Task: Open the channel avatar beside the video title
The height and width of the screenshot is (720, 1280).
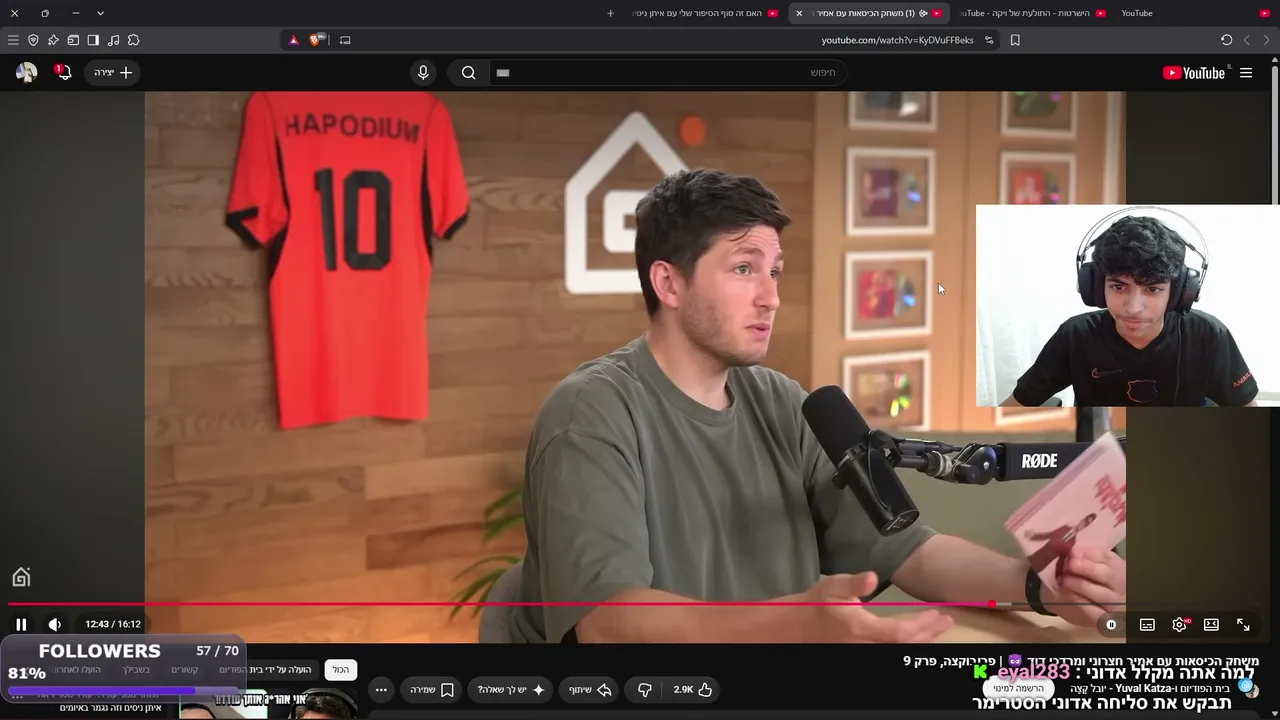Action: click(x=1248, y=689)
